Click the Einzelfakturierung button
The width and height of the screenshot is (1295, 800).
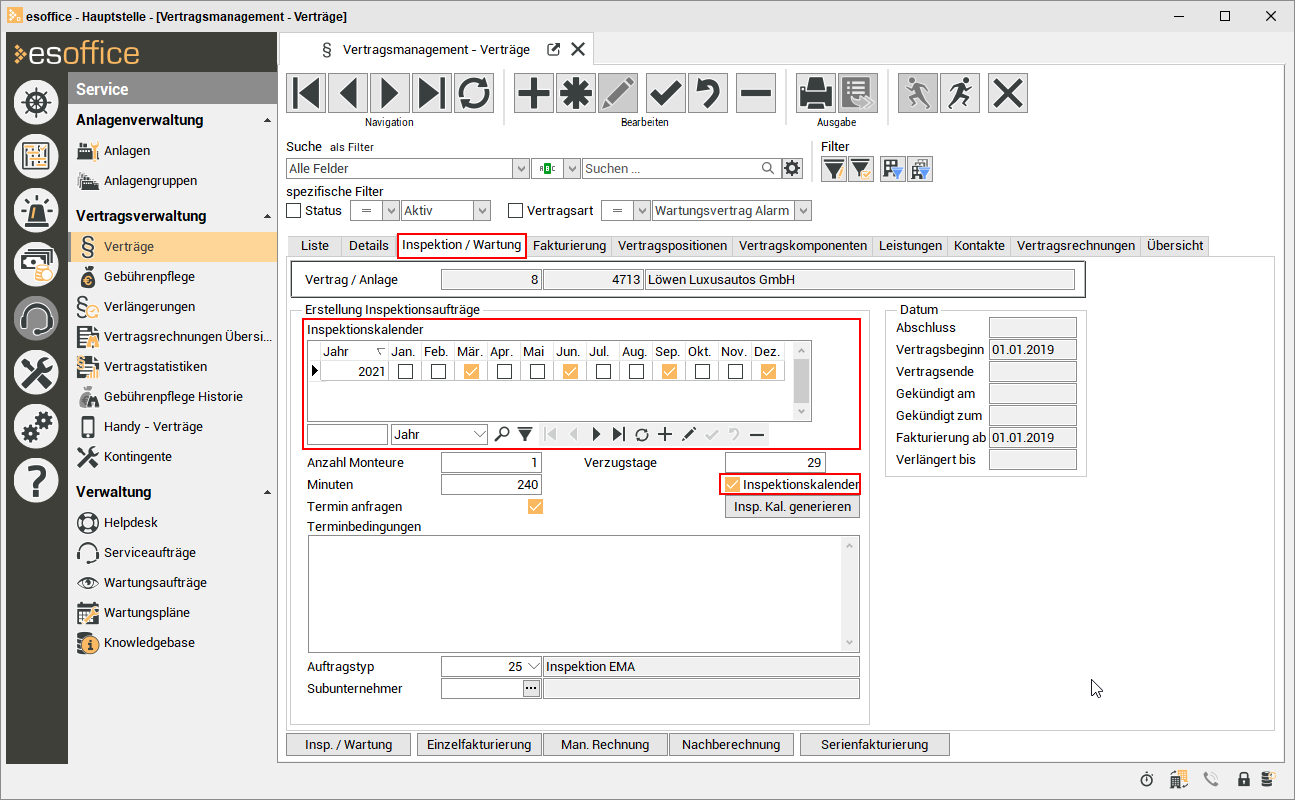click(479, 744)
